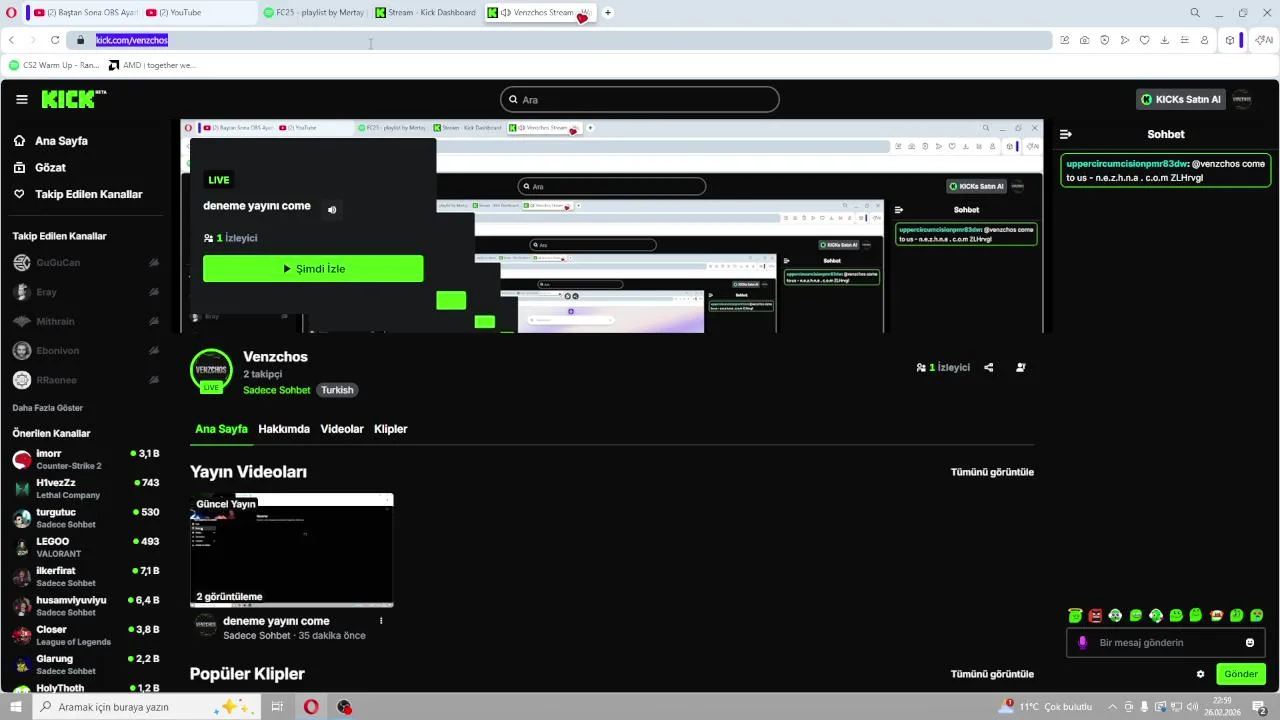Open the Windows Start menu

point(16,707)
